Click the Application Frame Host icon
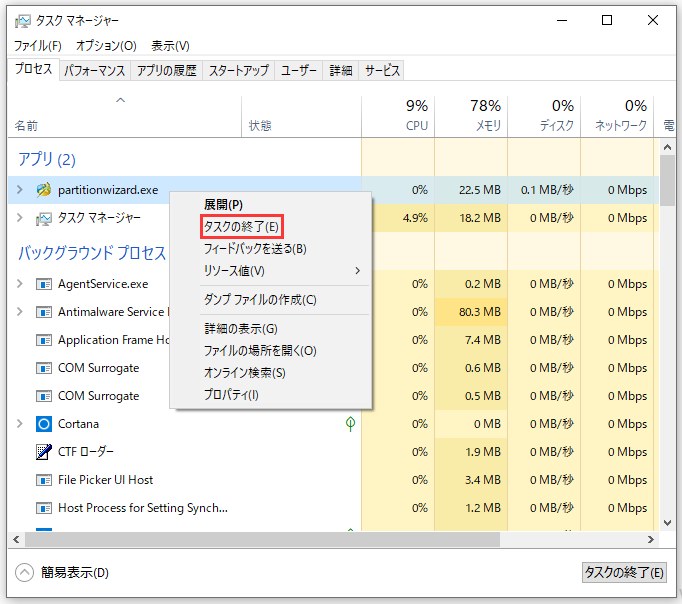The image size is (682, 604). coord(43,340)
